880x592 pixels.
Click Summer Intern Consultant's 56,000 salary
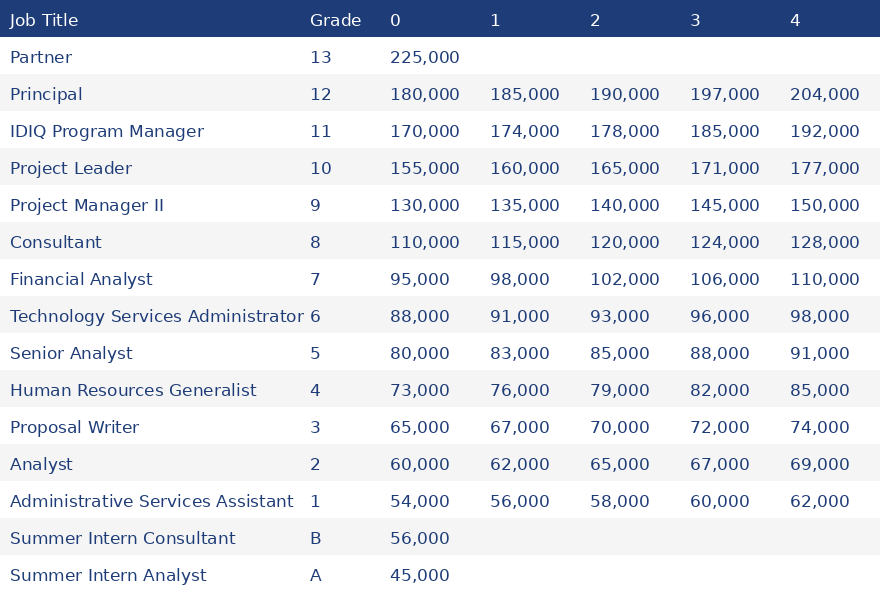(419, 538)
